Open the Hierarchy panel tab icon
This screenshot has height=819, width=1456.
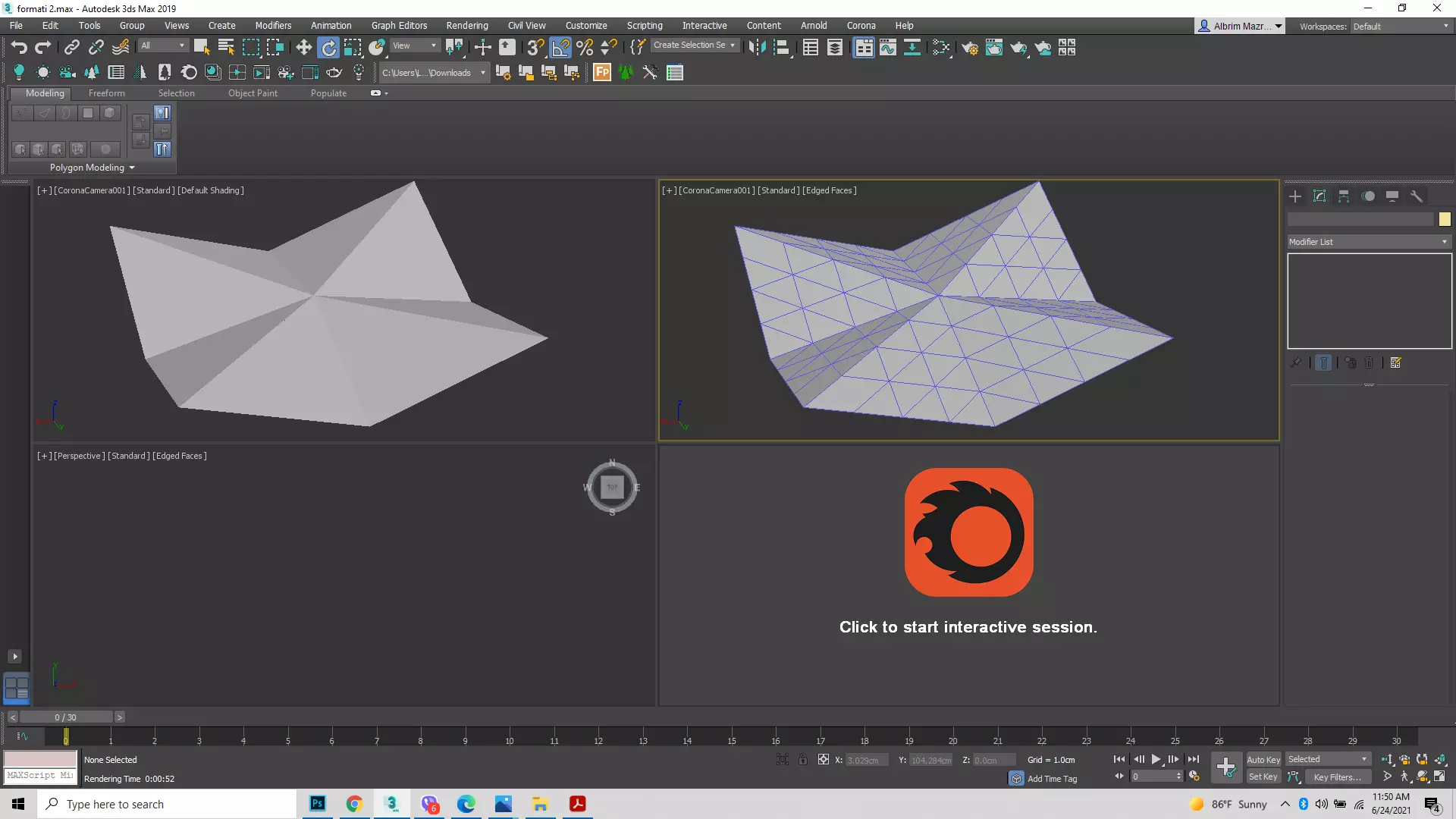coord(1344,196)
